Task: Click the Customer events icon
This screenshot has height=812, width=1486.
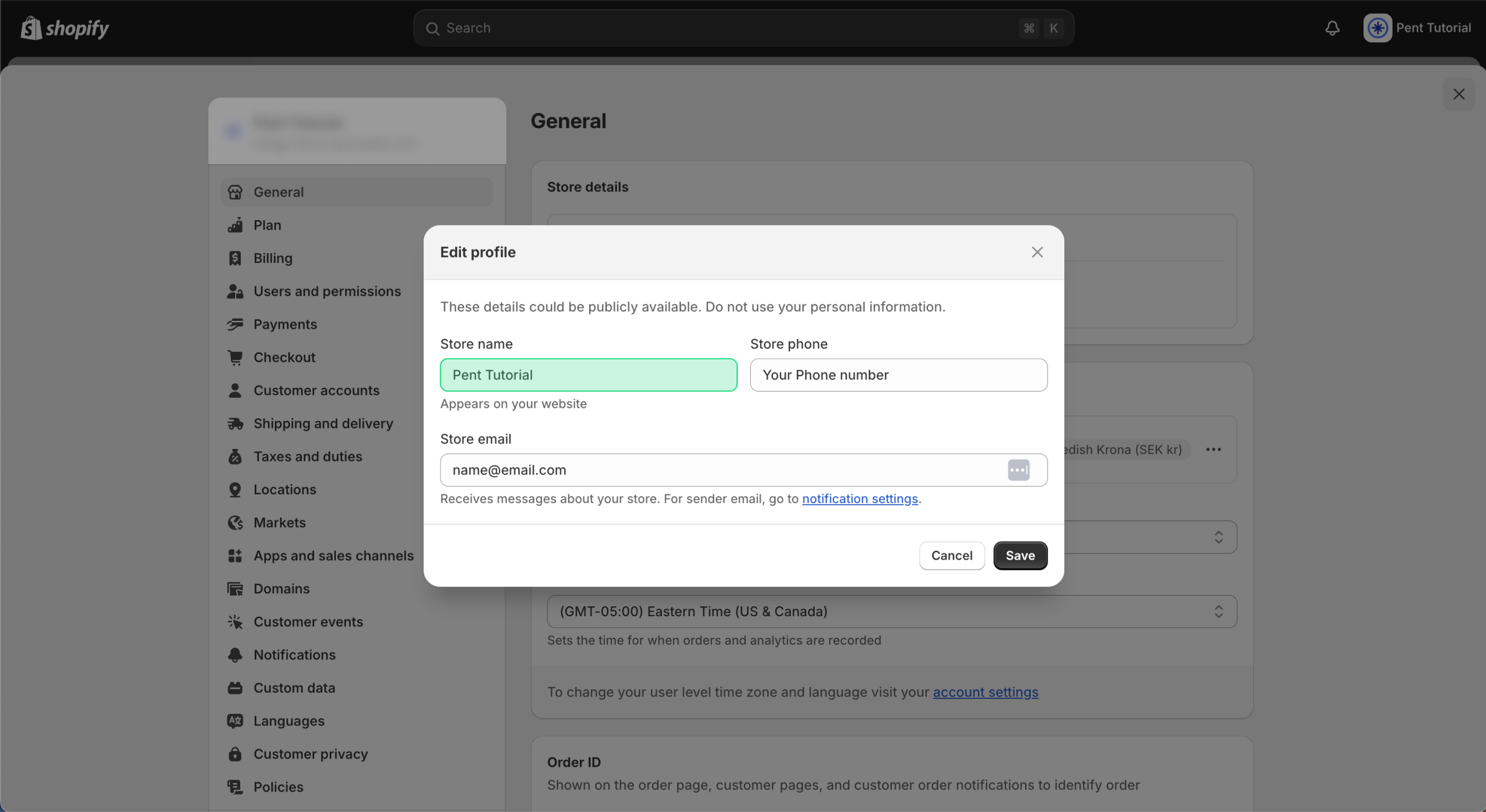Action: (235, 622)
